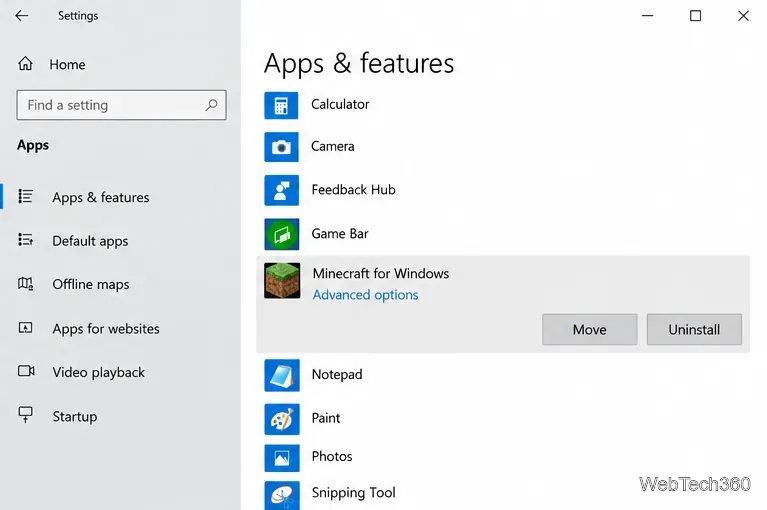Open the Apps for websites section
This screenshot has height=510, width=767.
coord(106,329)
